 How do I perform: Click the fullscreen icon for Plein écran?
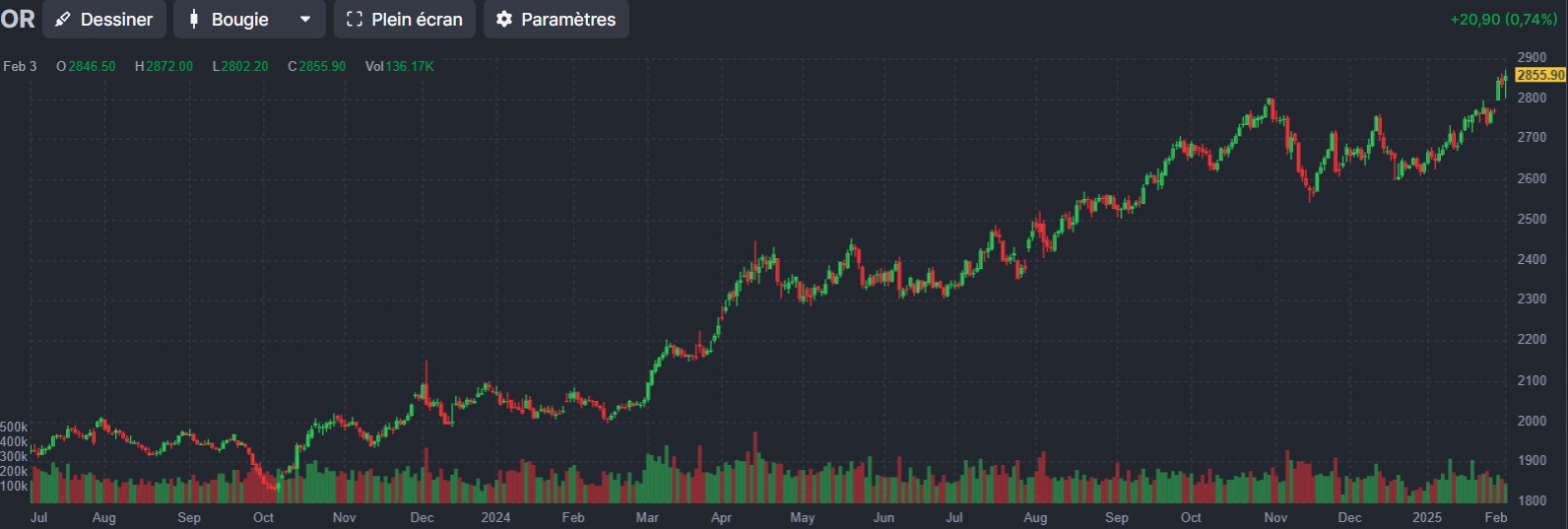coord(355,20)
